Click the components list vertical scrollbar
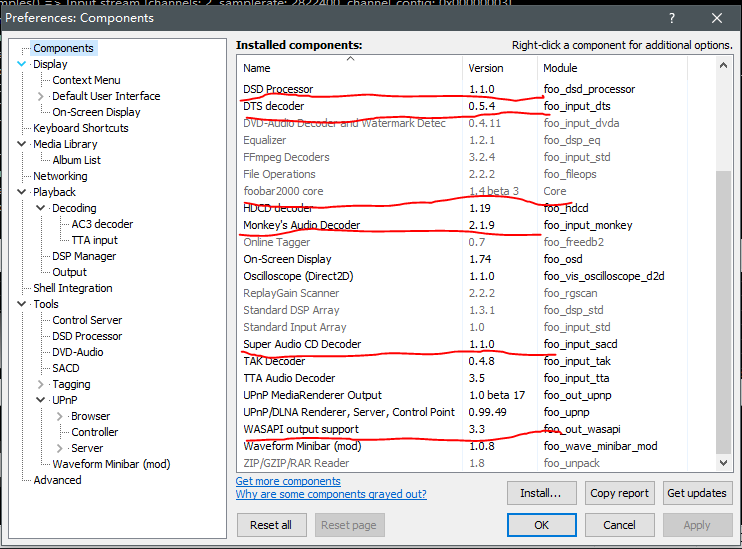Screen dimensions: 742x549 click(x=724, y=300)
